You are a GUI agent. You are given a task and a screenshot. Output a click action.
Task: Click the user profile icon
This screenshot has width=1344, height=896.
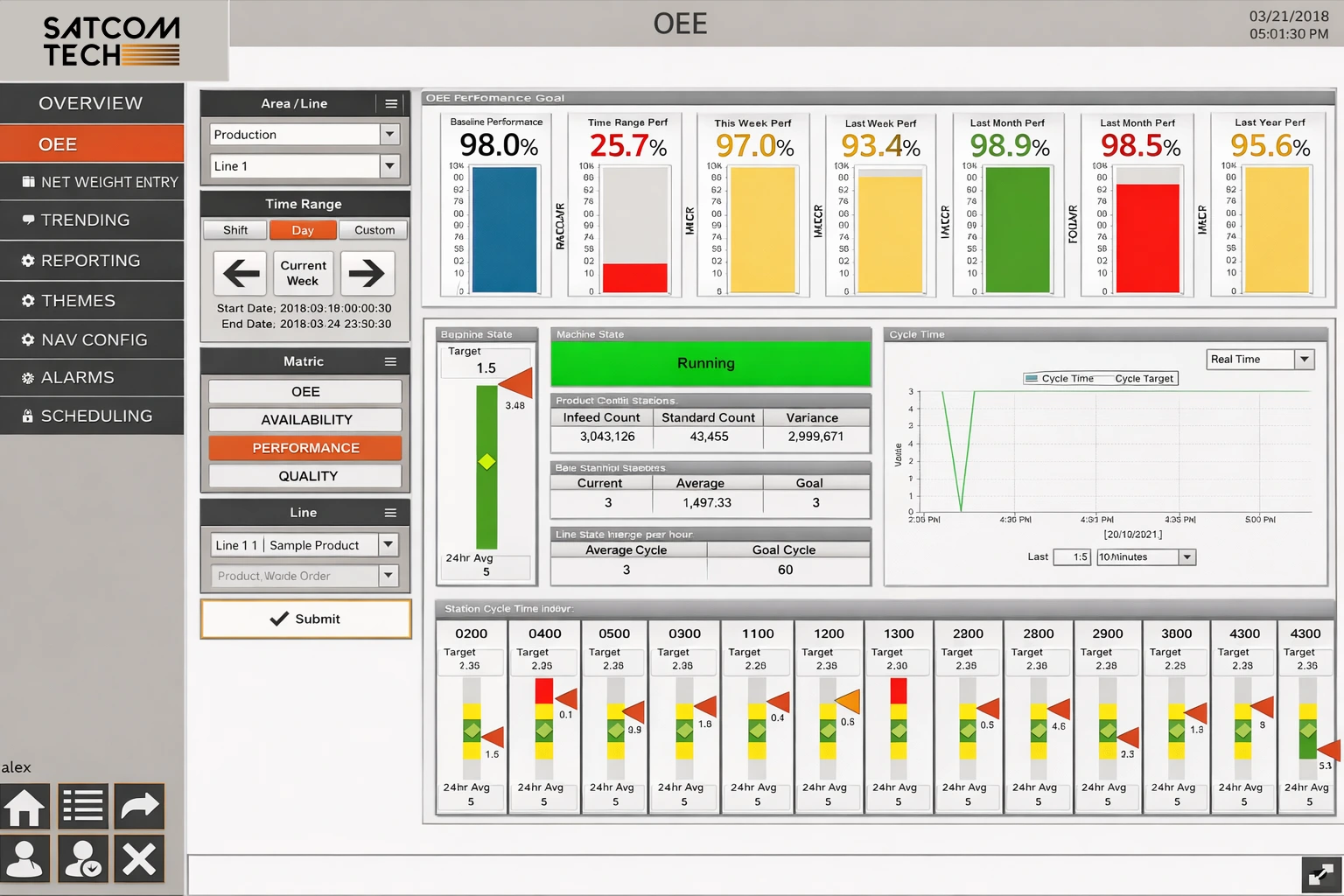pos(25,857)
